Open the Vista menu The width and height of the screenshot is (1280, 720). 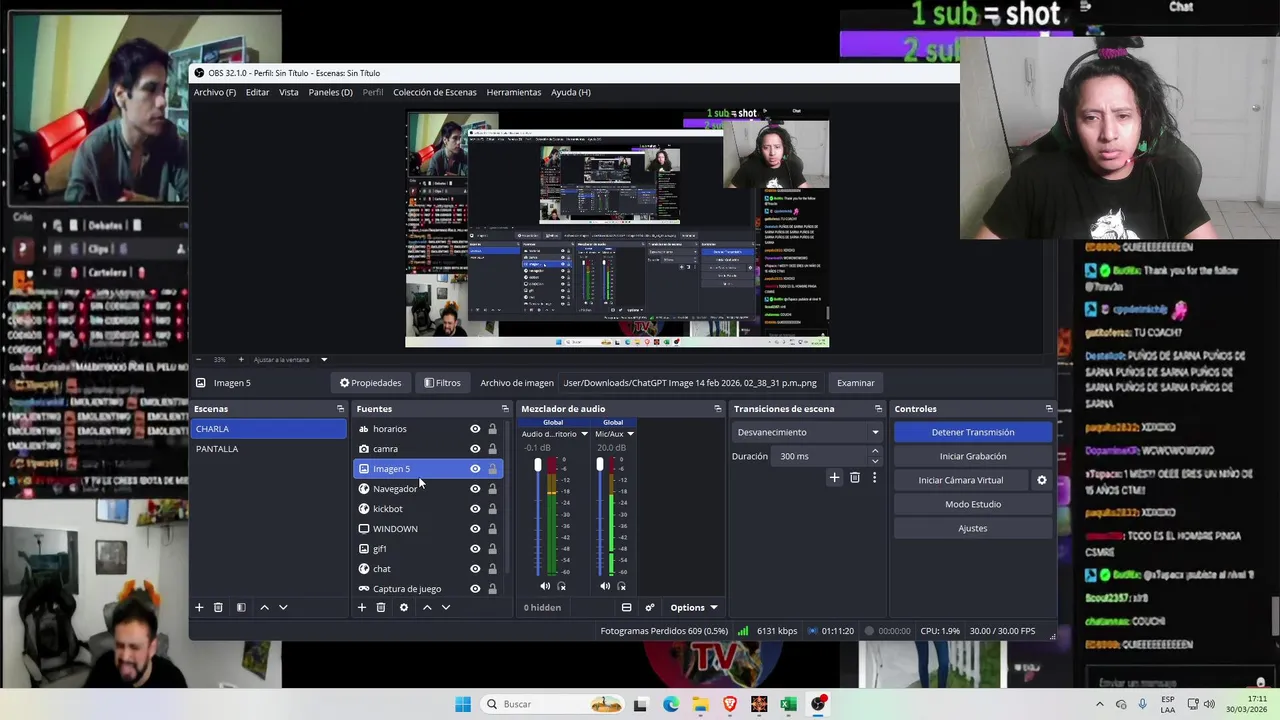pyautogui.click(x=288, y=92)
